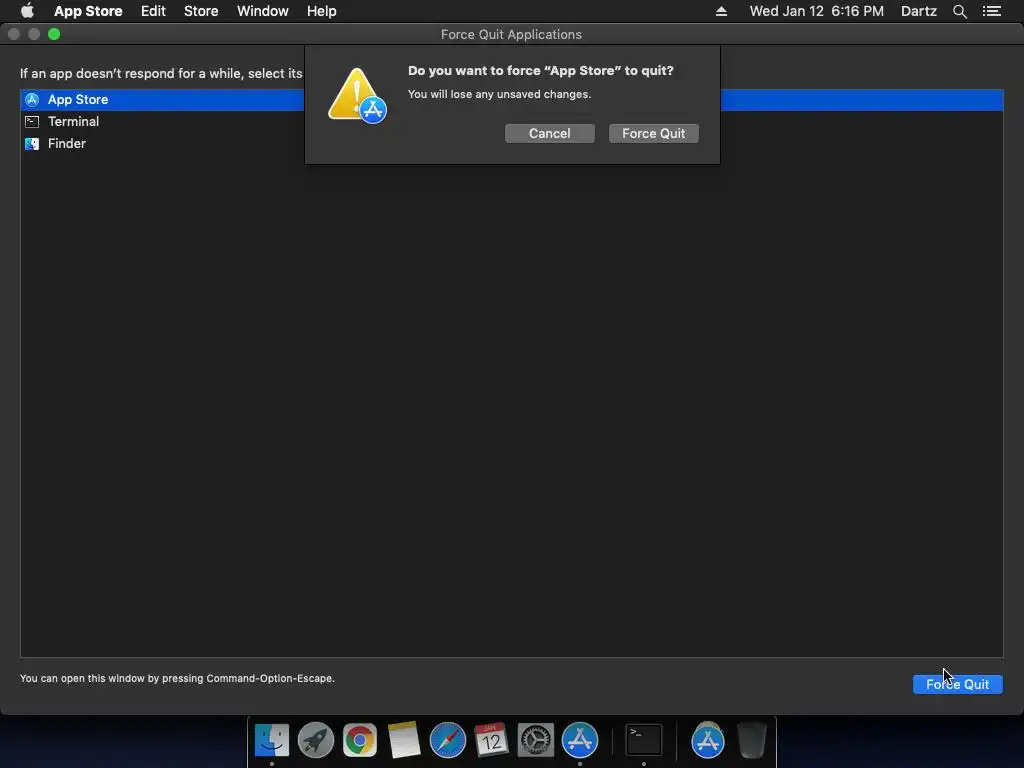The image size is (1024, 768).
Task: Click the Command-Option-Escape hint text
Action: click(x=177, y=679)
